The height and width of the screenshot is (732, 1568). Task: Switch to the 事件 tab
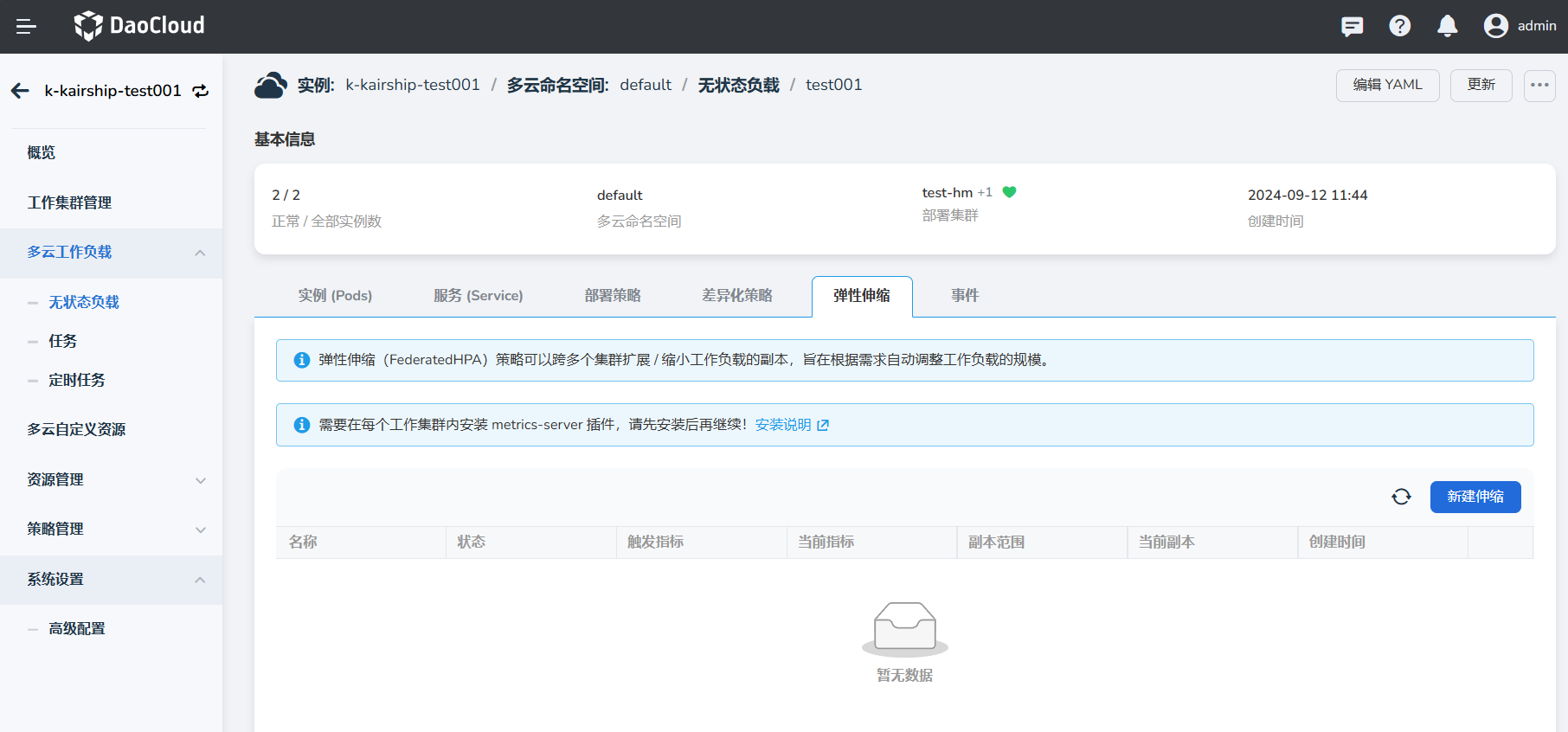(x=965, y=296)
